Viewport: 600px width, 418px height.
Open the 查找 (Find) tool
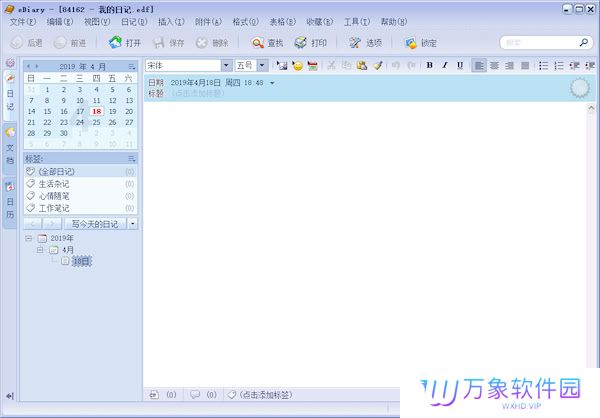click(267, 43)
